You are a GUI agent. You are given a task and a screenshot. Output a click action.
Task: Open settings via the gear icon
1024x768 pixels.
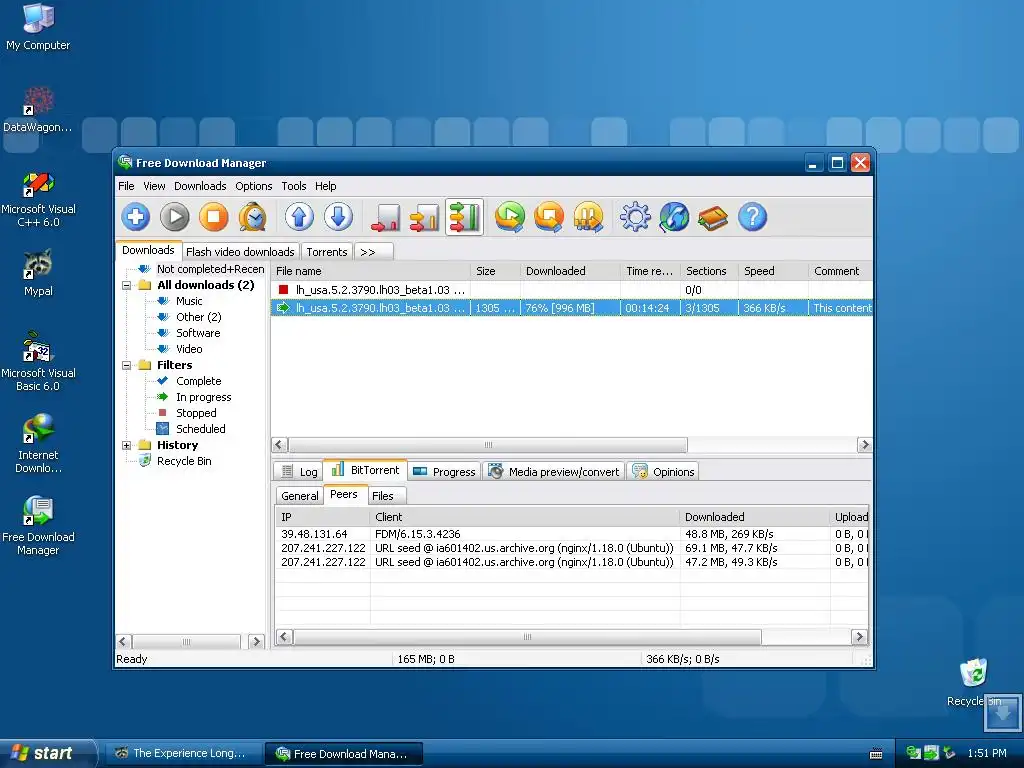tap(635, 217)
